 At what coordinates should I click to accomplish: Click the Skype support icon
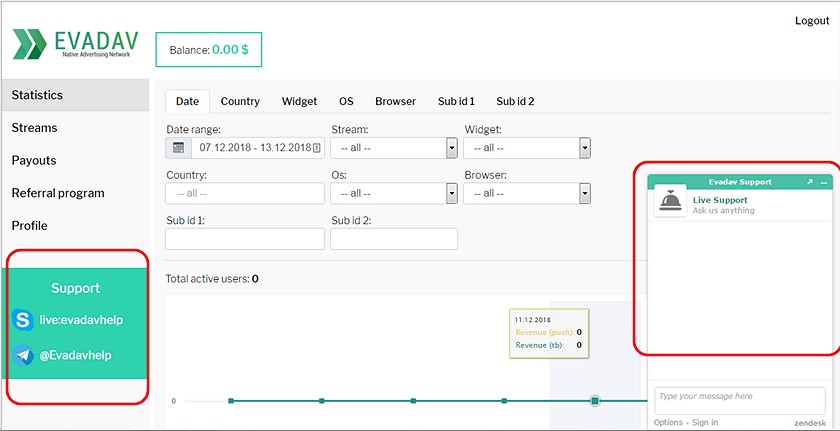click(22, 320)
